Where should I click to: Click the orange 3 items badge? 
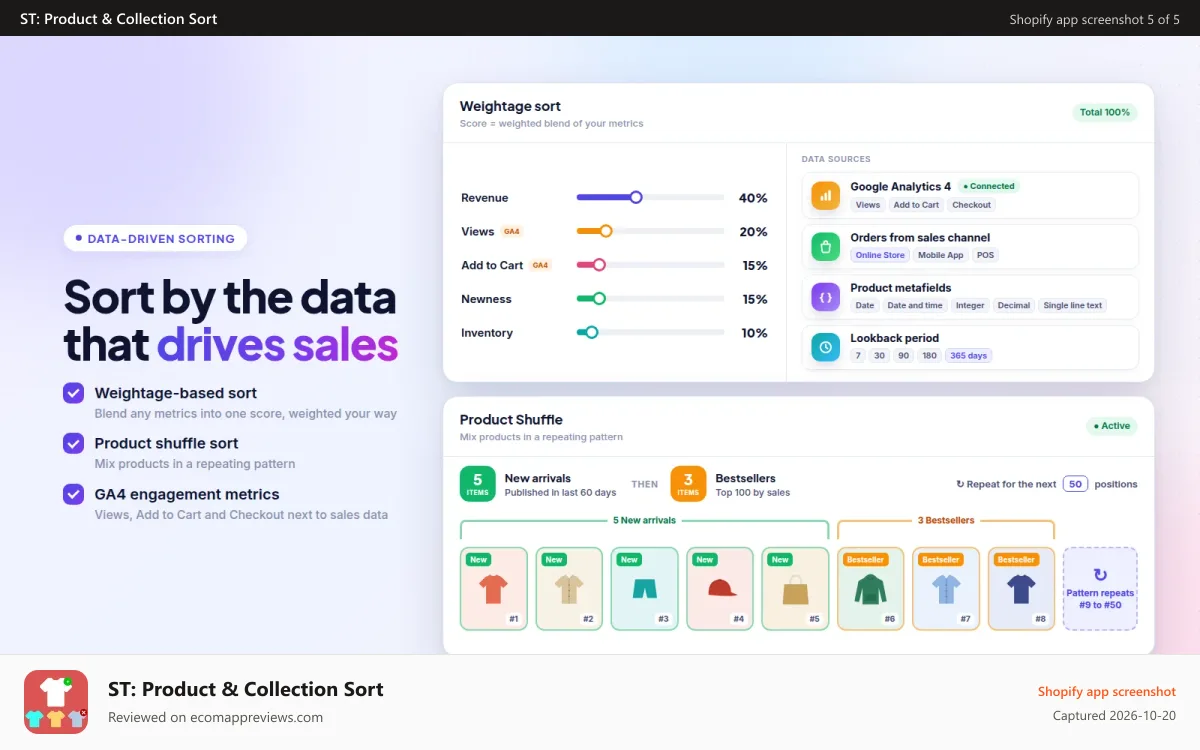tap(688, 484)
